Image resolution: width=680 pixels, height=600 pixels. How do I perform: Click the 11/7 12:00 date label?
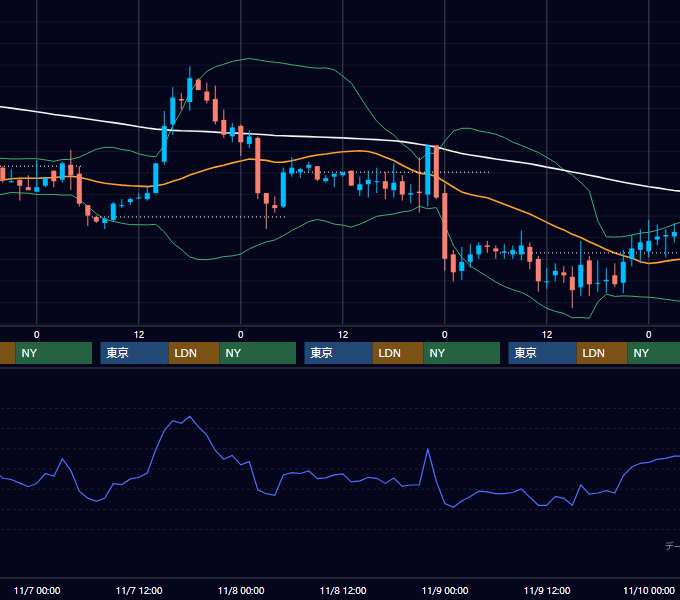coord(139,590)
